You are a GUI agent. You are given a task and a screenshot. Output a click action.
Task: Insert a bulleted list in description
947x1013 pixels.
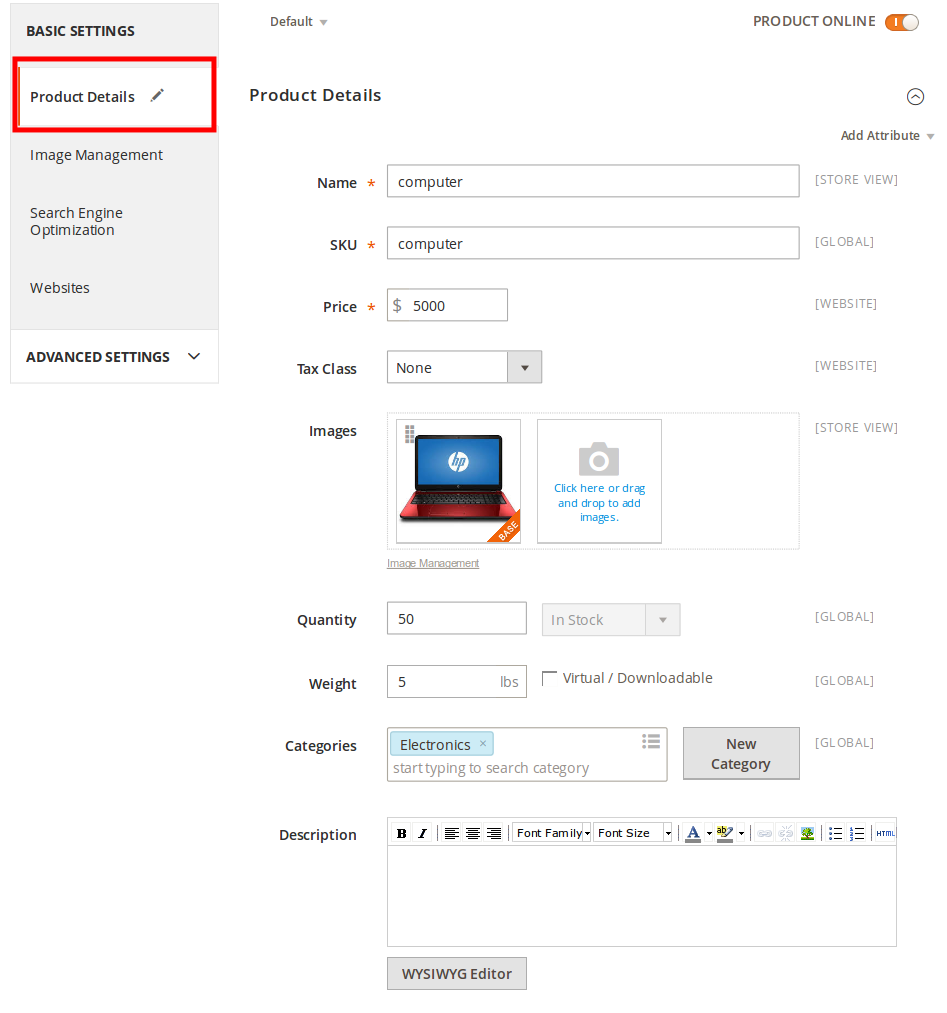(835, 833)
